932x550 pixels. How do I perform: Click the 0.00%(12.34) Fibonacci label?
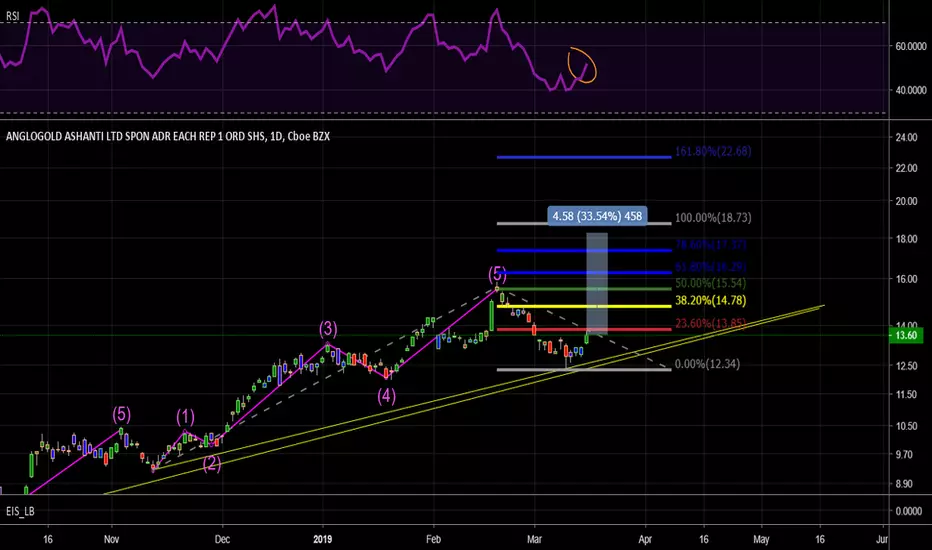(x=707, y=364)
